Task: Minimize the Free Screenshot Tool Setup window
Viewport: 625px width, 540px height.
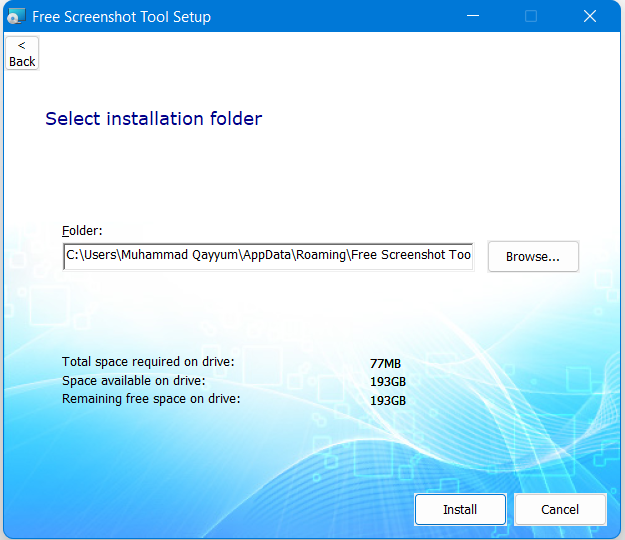Action: pos(473,16)
